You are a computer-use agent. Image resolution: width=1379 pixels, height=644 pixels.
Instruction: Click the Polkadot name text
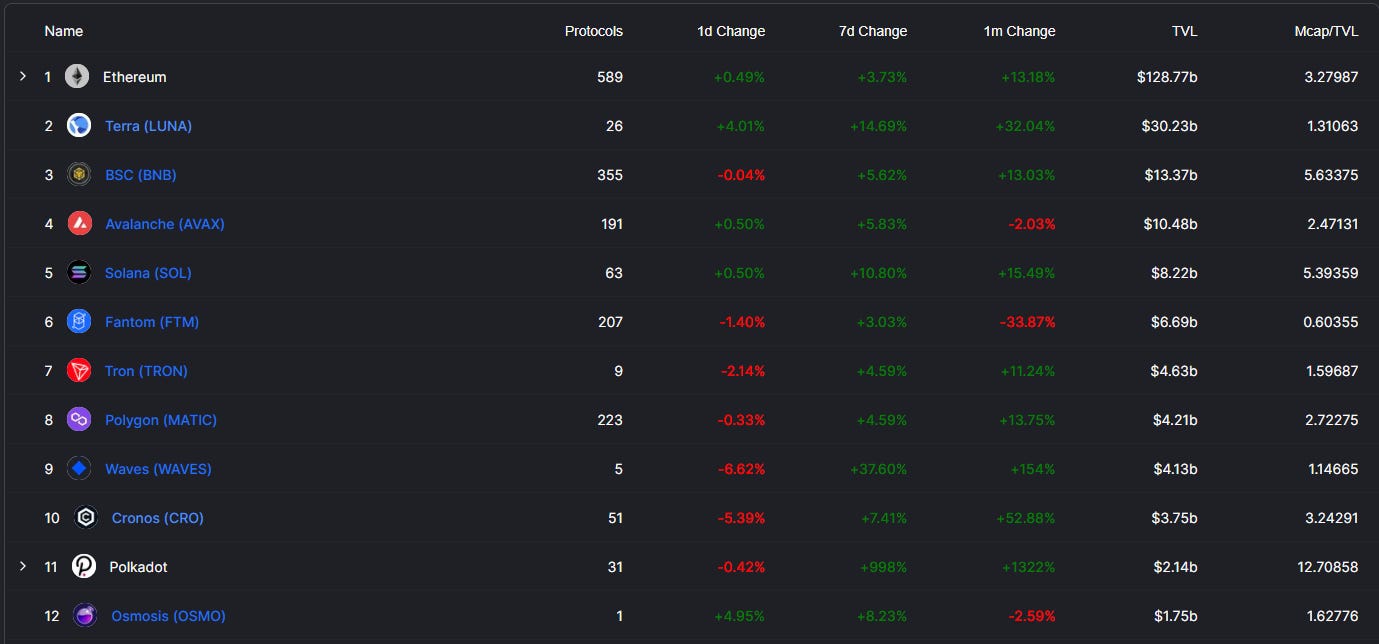[x=138, y=567]
